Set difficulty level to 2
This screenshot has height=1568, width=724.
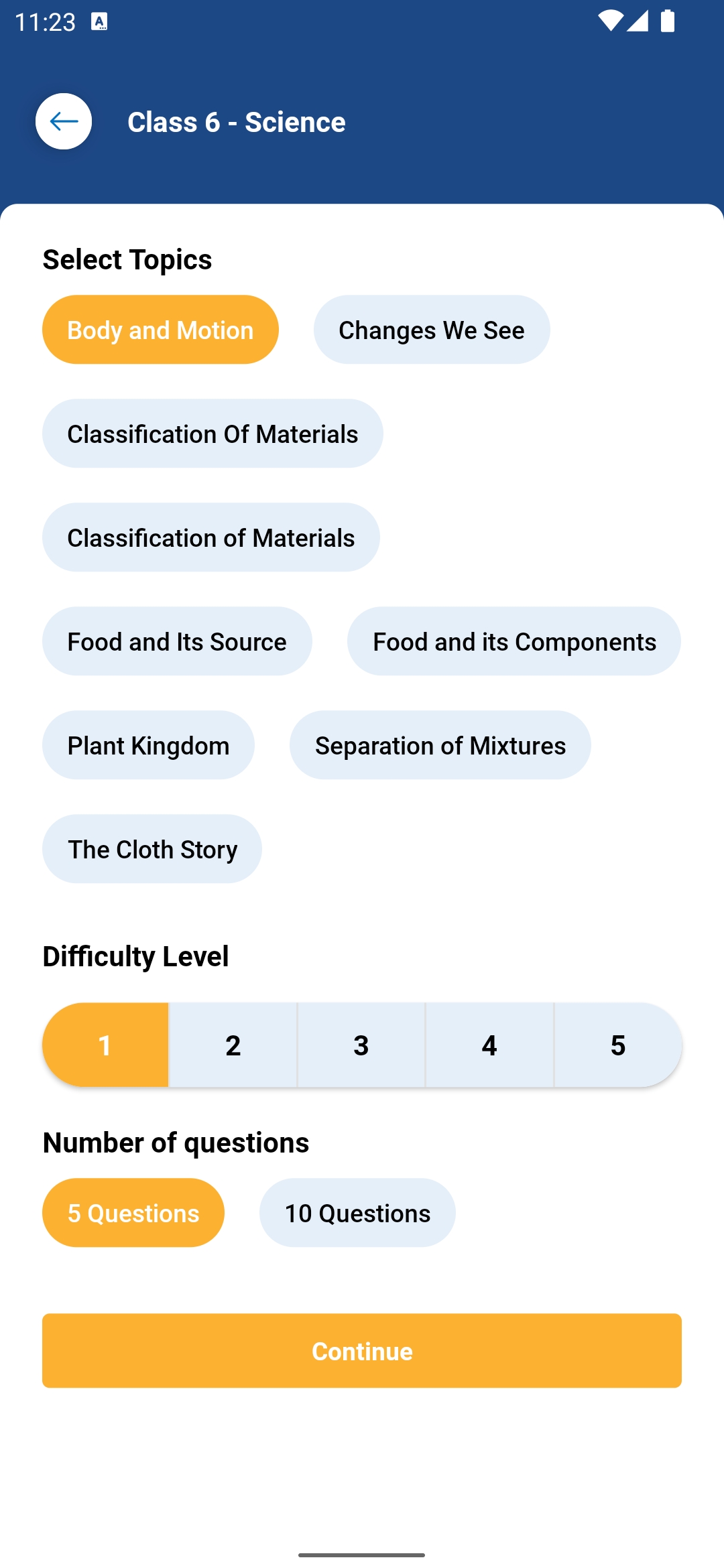pos(233,1045)
